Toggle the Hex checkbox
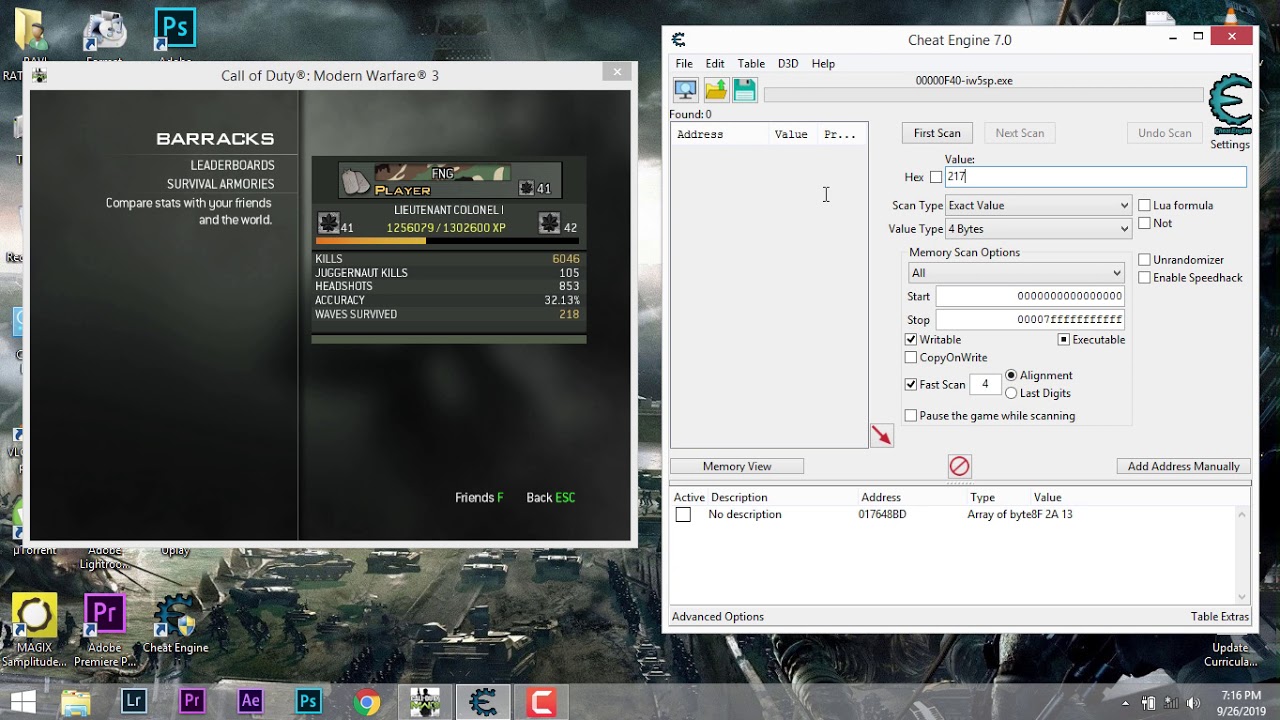 [x=936, y=177]
